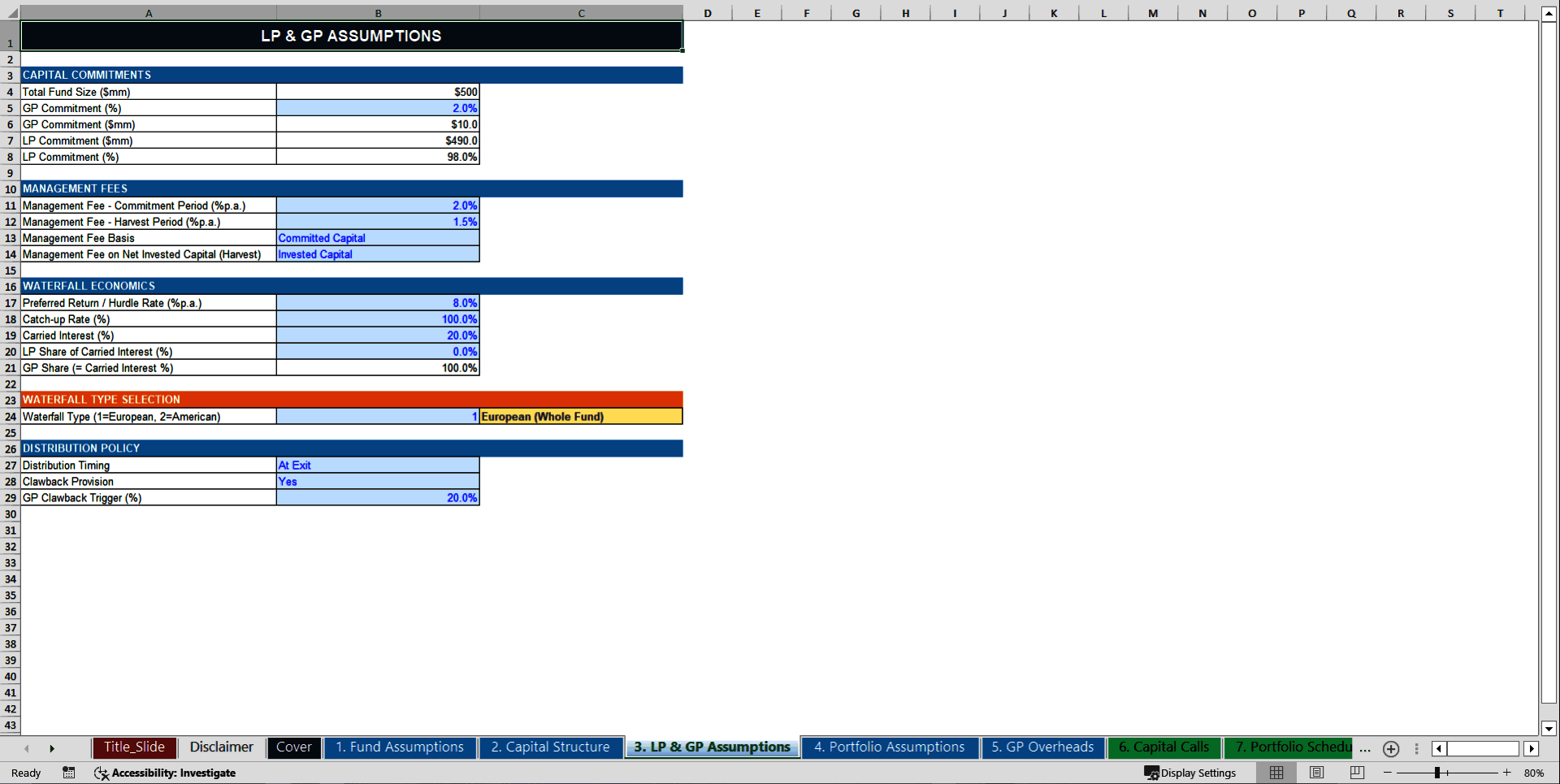Open the Accessibility Investigate checker
This screenshot has height=784, width=1560.
click(166, 773)
